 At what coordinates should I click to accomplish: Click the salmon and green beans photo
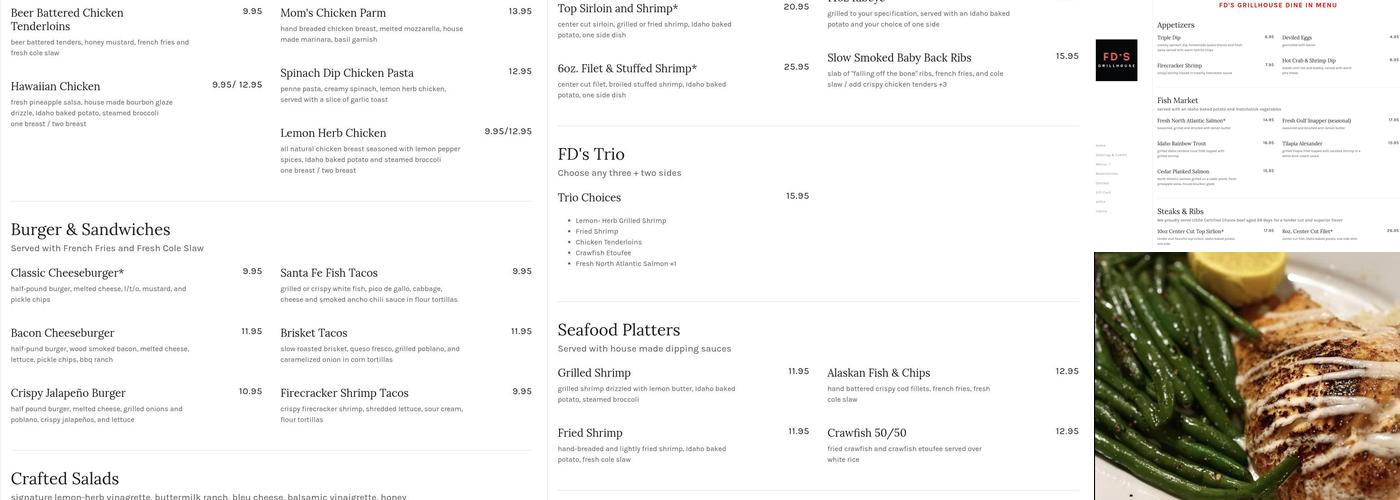click(1246, 376)
